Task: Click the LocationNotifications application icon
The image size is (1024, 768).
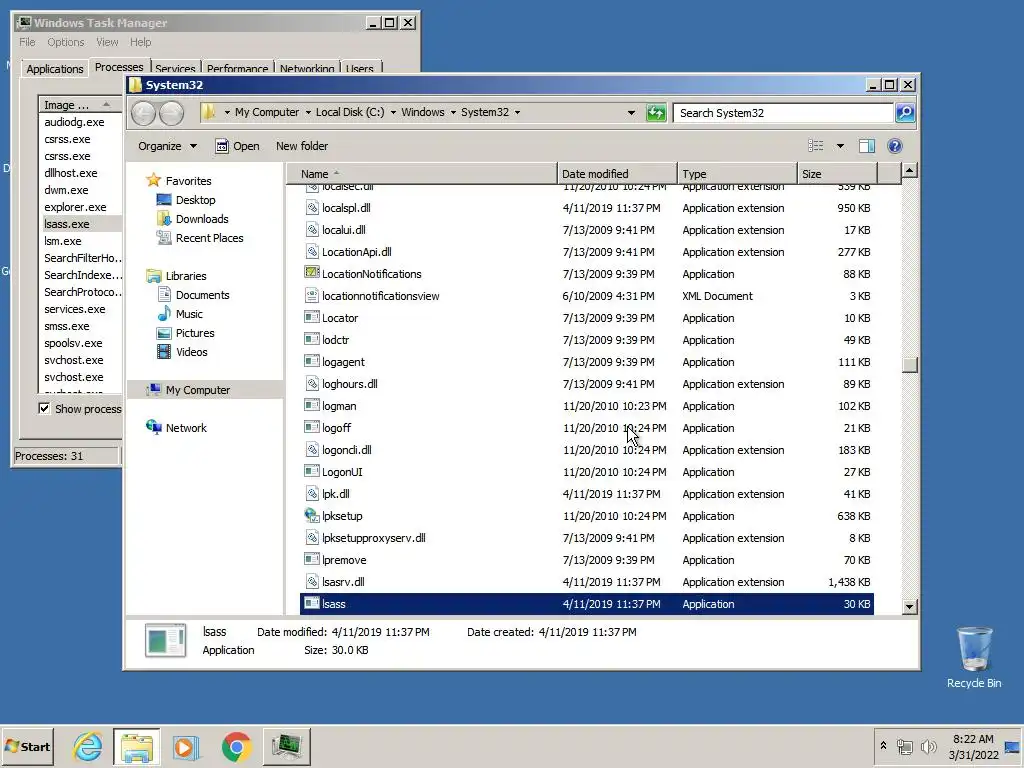Action: tap(312, 273)
